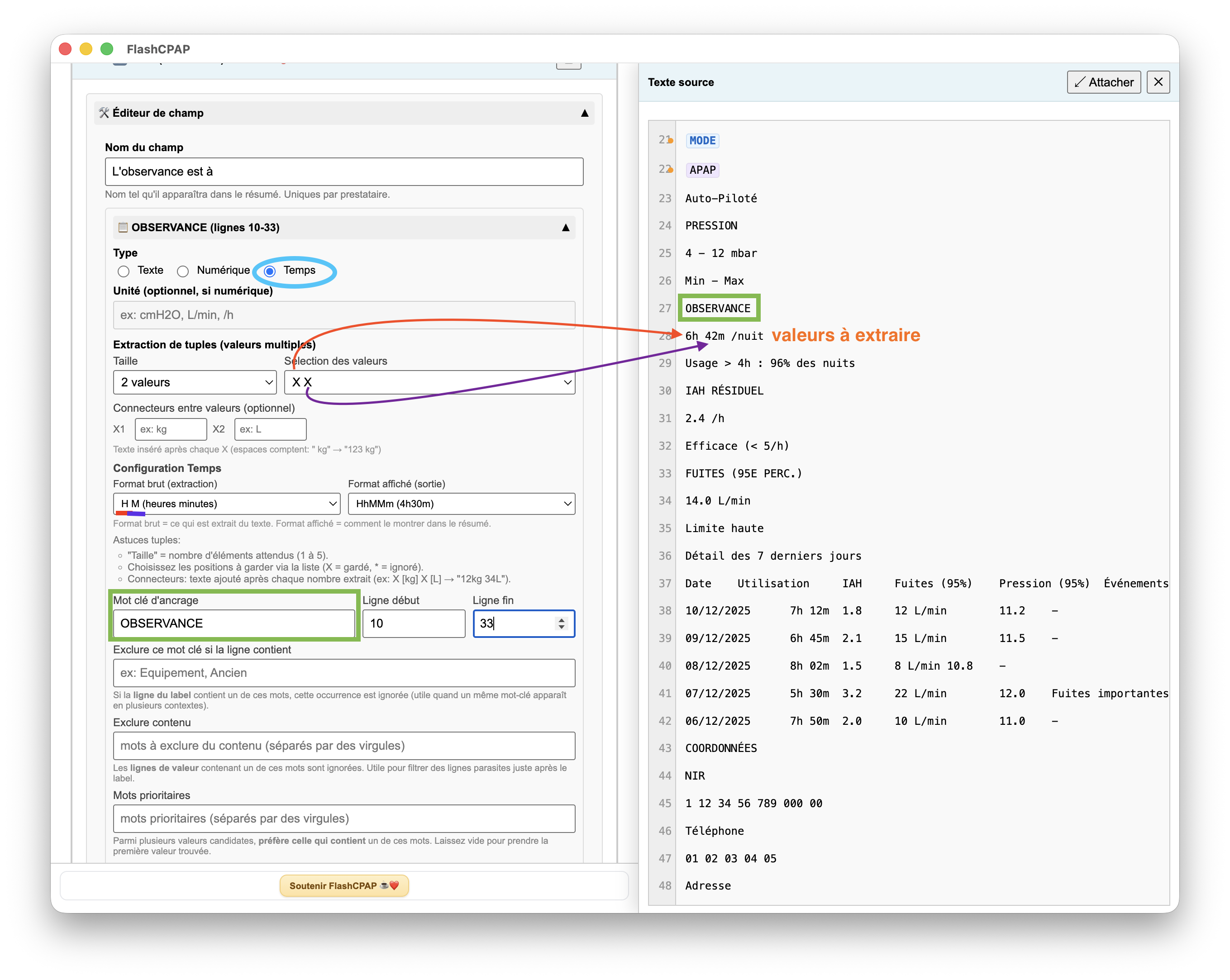Click the Soutenir FlashCPAP button
Image resolution: width=1230 pixels, height=980 pixels.
(344, 885)
